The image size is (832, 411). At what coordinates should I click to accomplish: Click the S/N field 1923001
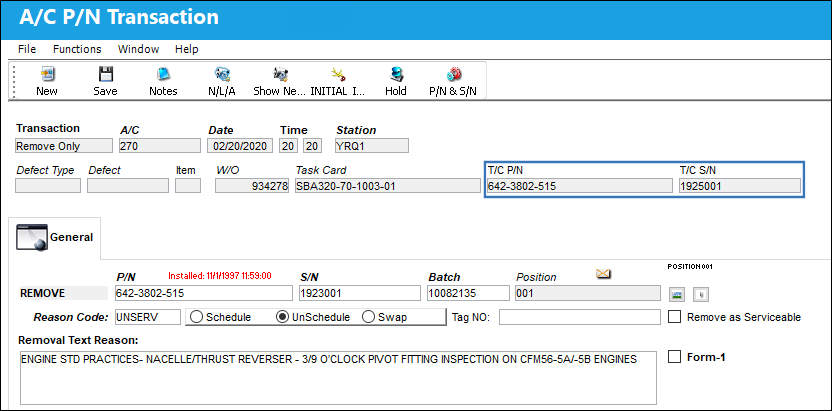[x=360, y=293]
